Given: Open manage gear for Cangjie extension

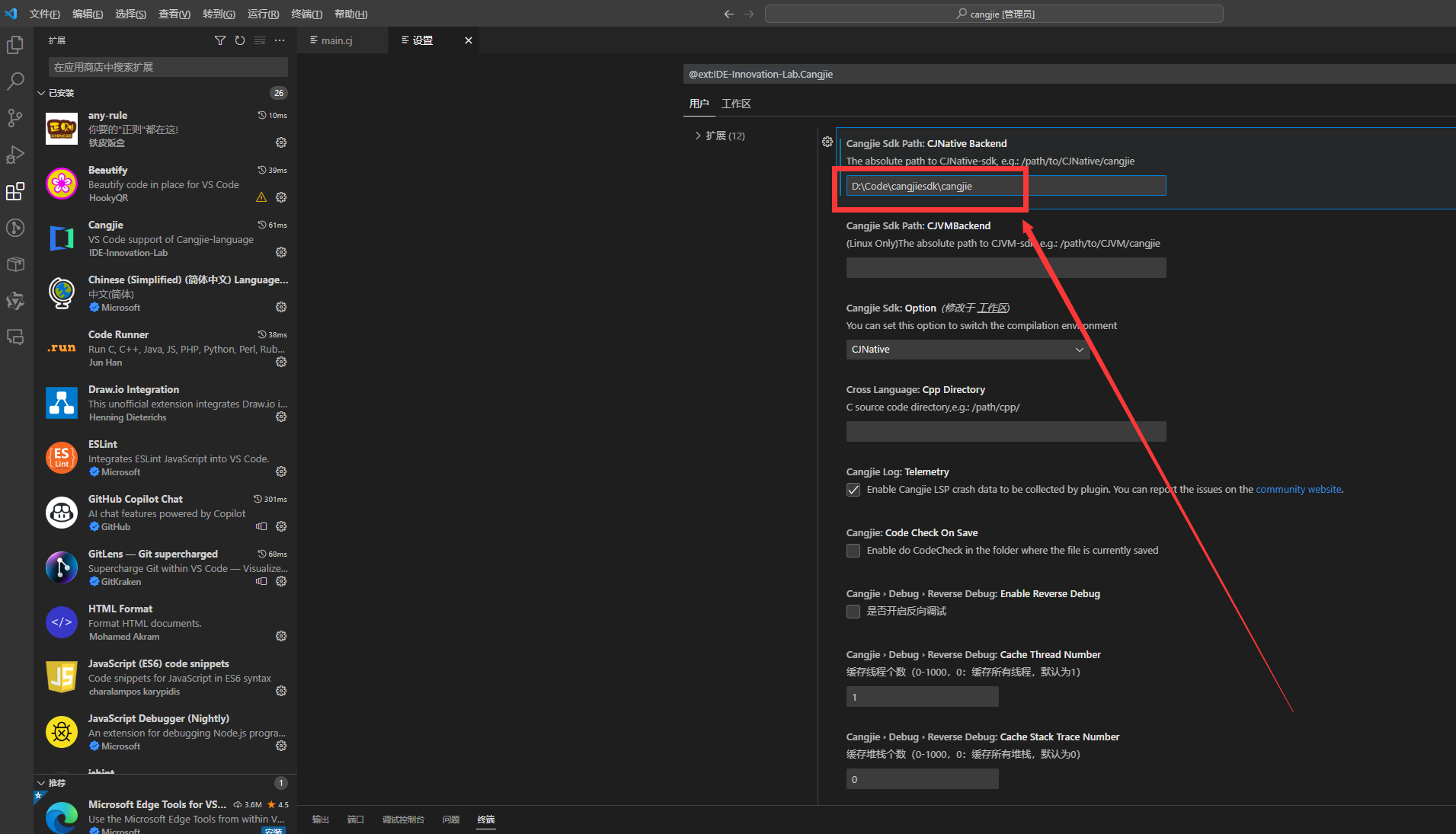Looking at the screenshot, I should [281, 252].
